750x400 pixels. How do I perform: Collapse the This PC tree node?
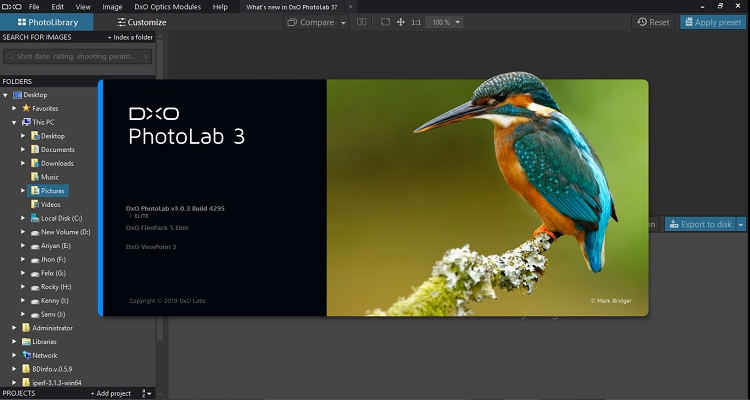(14, 122)
